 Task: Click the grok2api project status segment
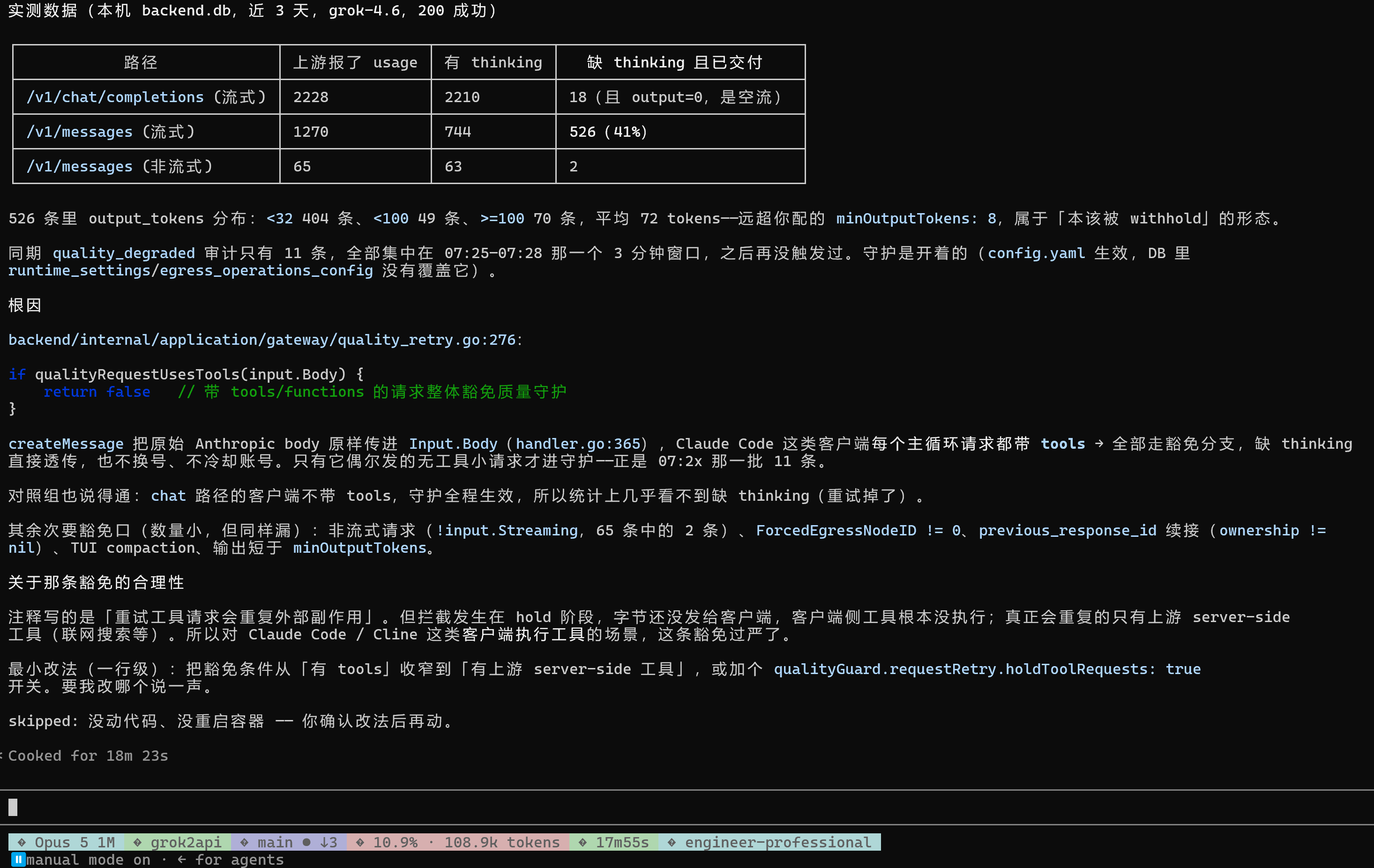(178, 842)
